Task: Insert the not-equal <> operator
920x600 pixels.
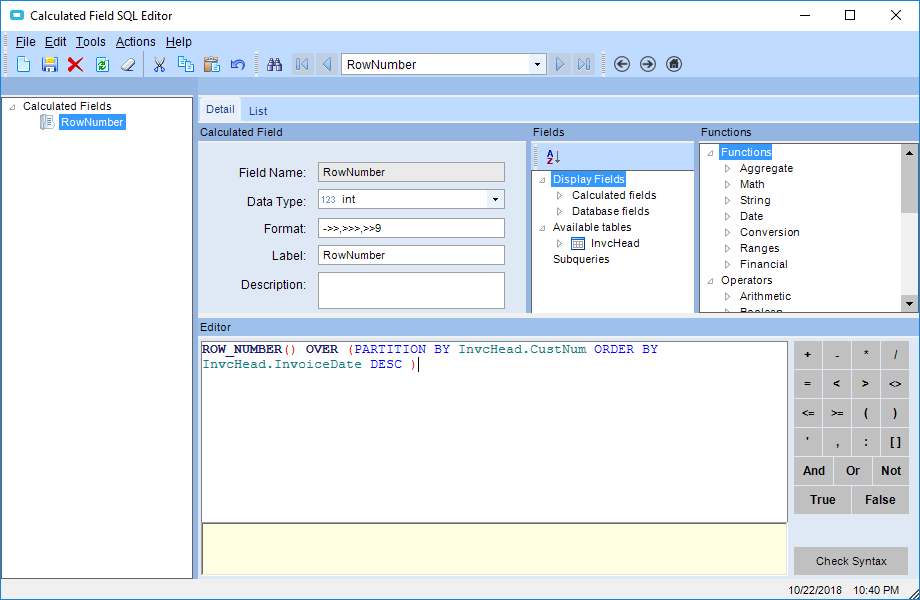Action: tap(895, 384)
